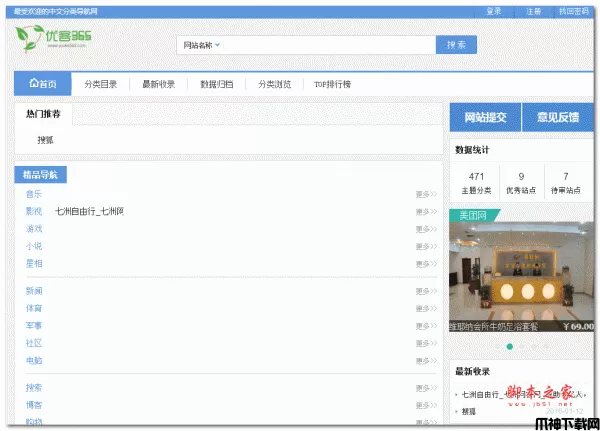Expand 更多>> for the 音乐 category

427,194
